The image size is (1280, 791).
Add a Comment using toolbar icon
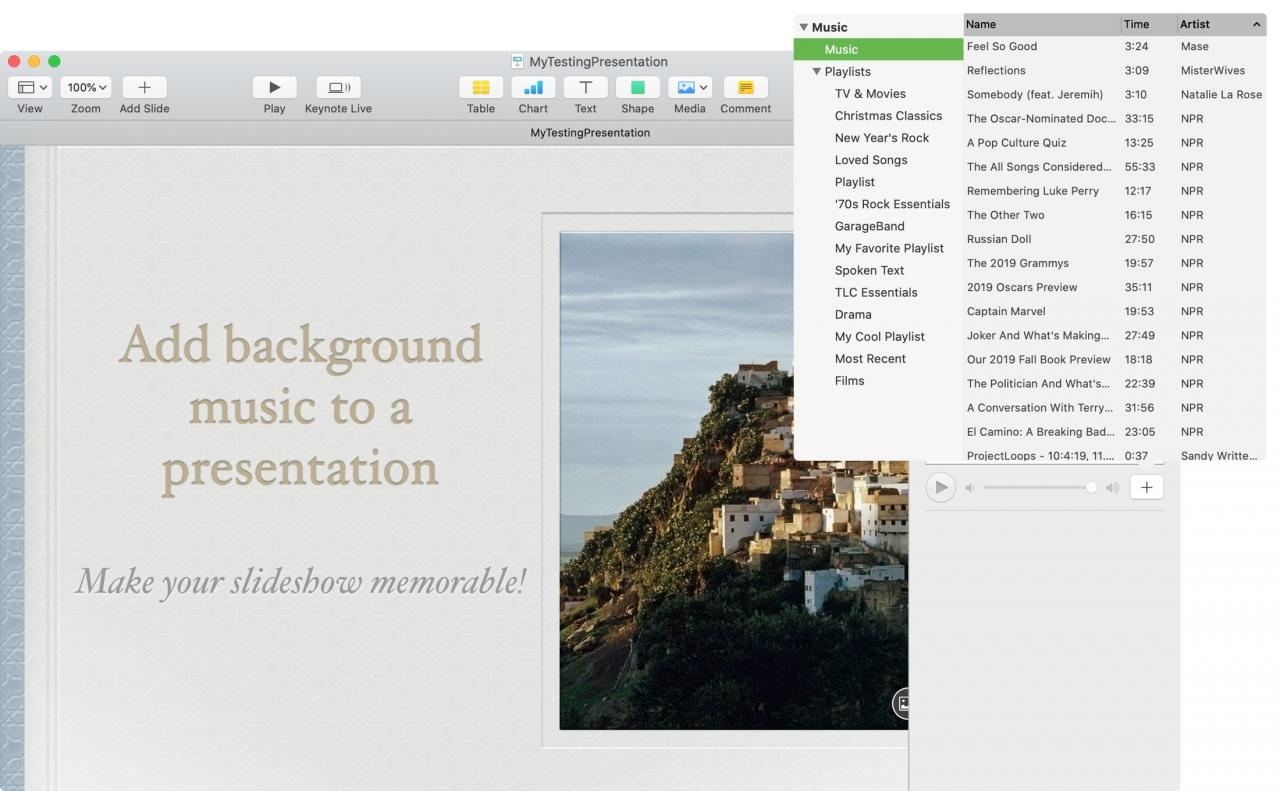745,88
